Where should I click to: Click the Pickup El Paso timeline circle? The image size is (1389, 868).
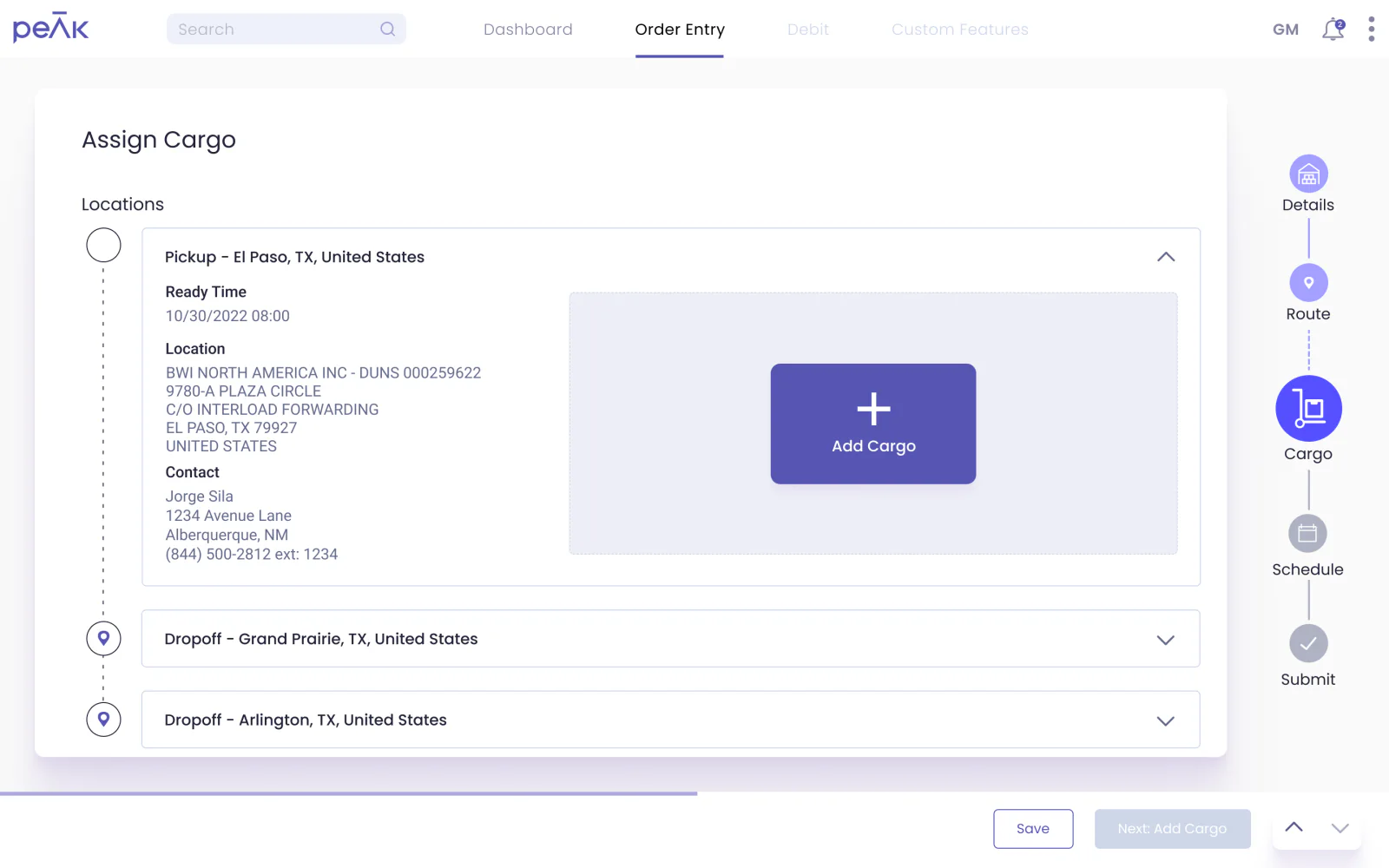point(103,245)
